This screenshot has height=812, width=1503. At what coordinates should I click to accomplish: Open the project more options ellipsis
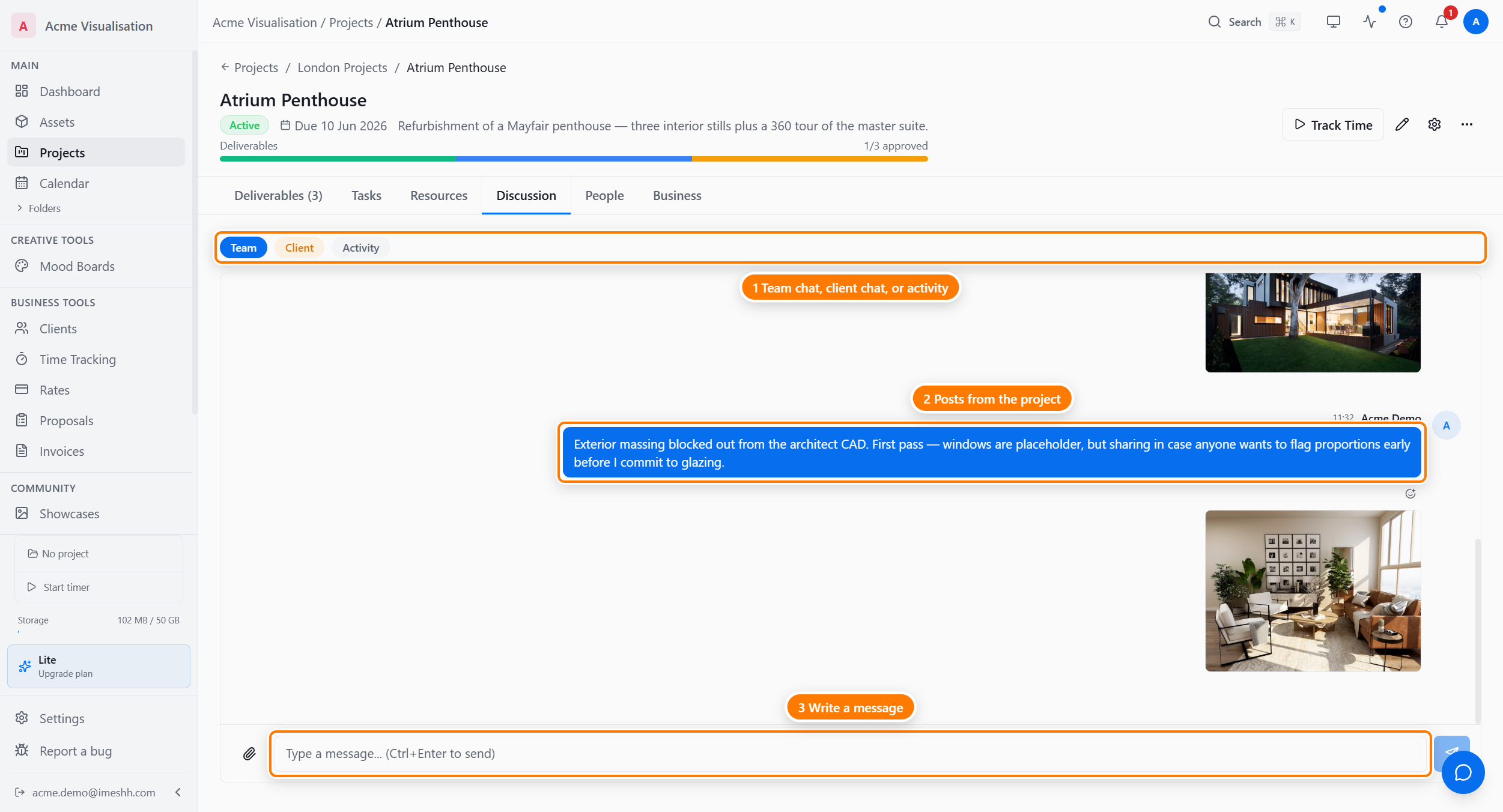tap(1467, 124)
